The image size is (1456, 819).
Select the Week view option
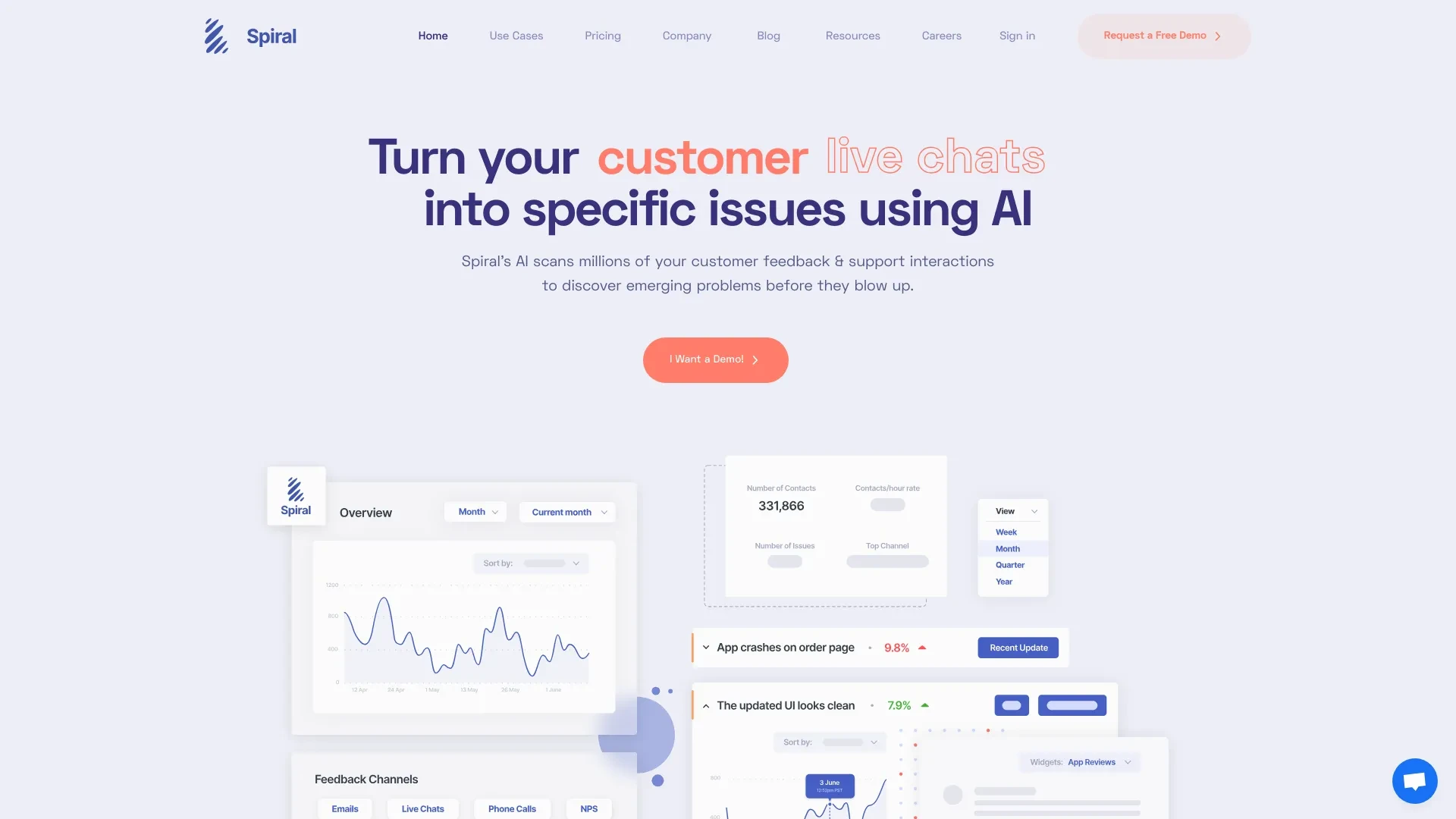[1006, 532]
